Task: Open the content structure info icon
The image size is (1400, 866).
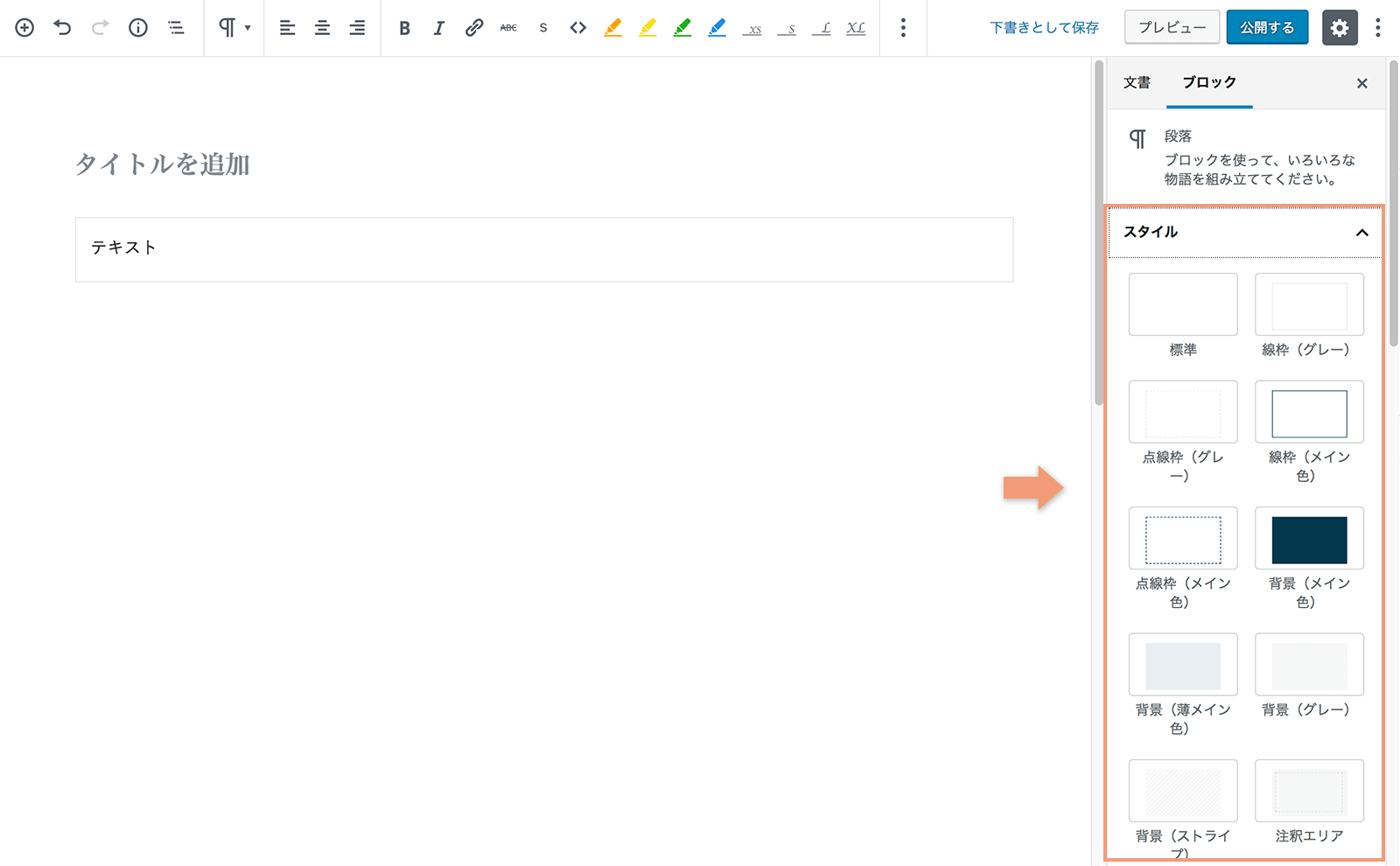Action: (138, 28)
